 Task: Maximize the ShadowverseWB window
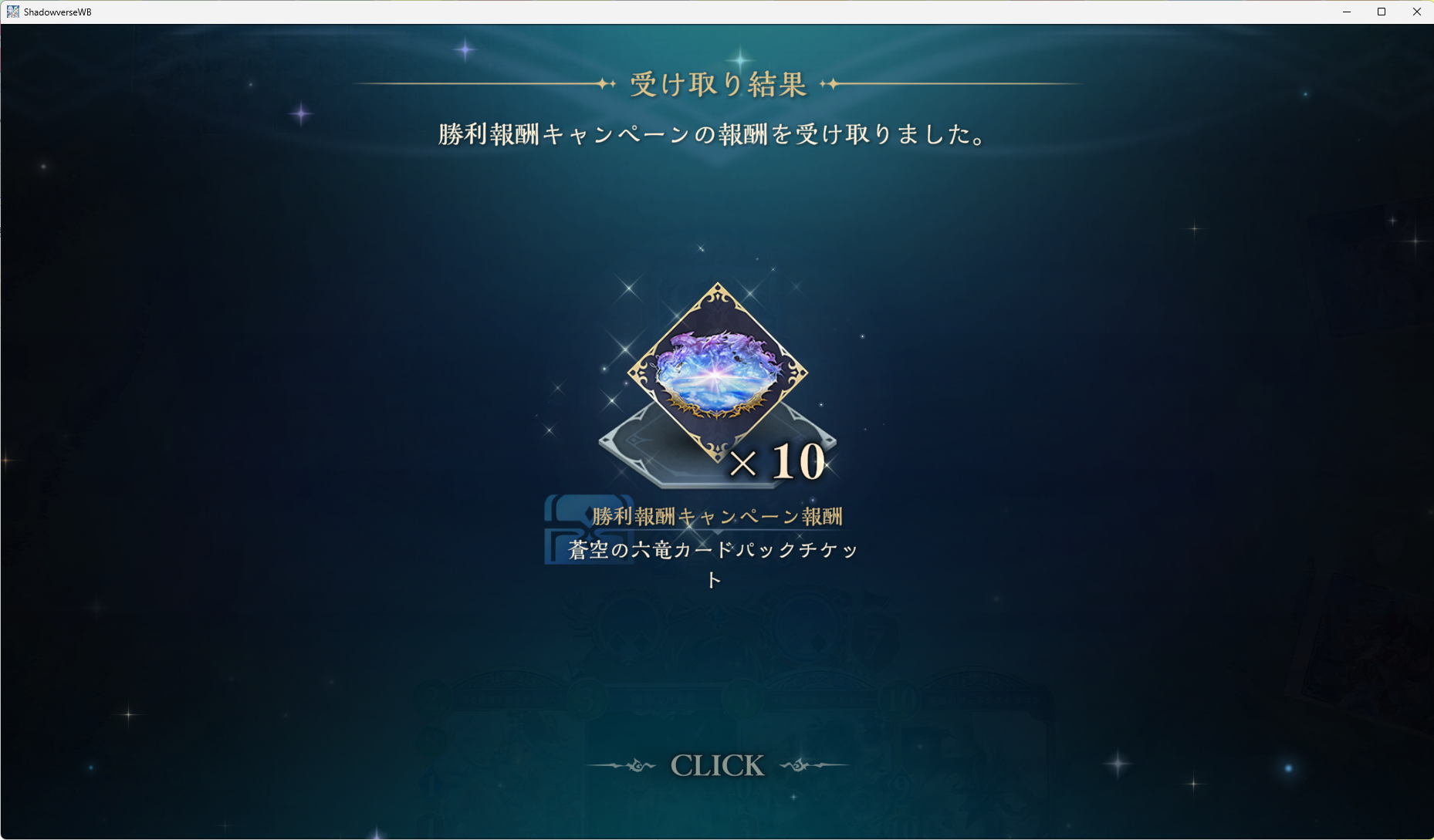point(1382,12)
